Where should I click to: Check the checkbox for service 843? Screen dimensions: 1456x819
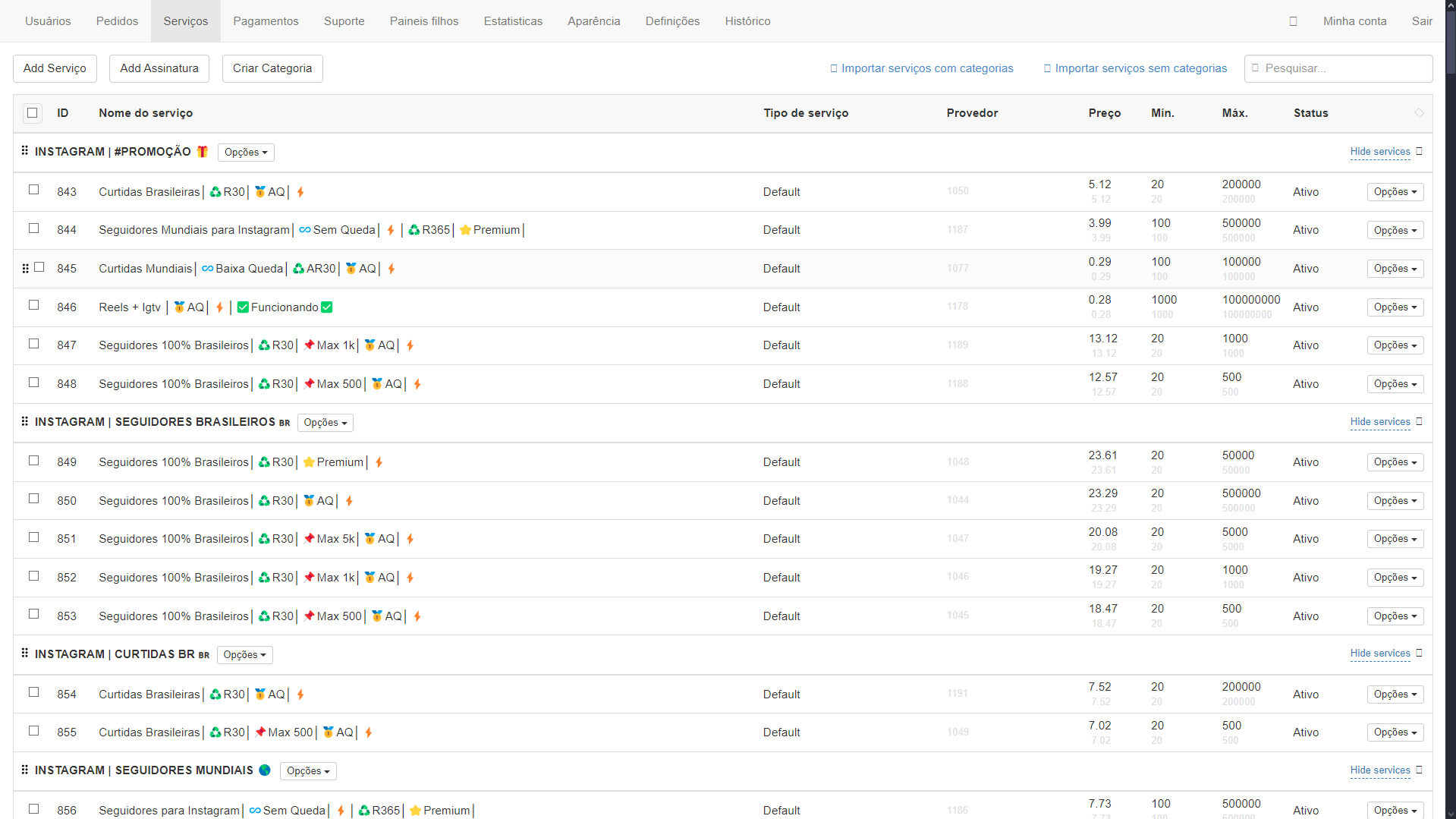(34, 190)
